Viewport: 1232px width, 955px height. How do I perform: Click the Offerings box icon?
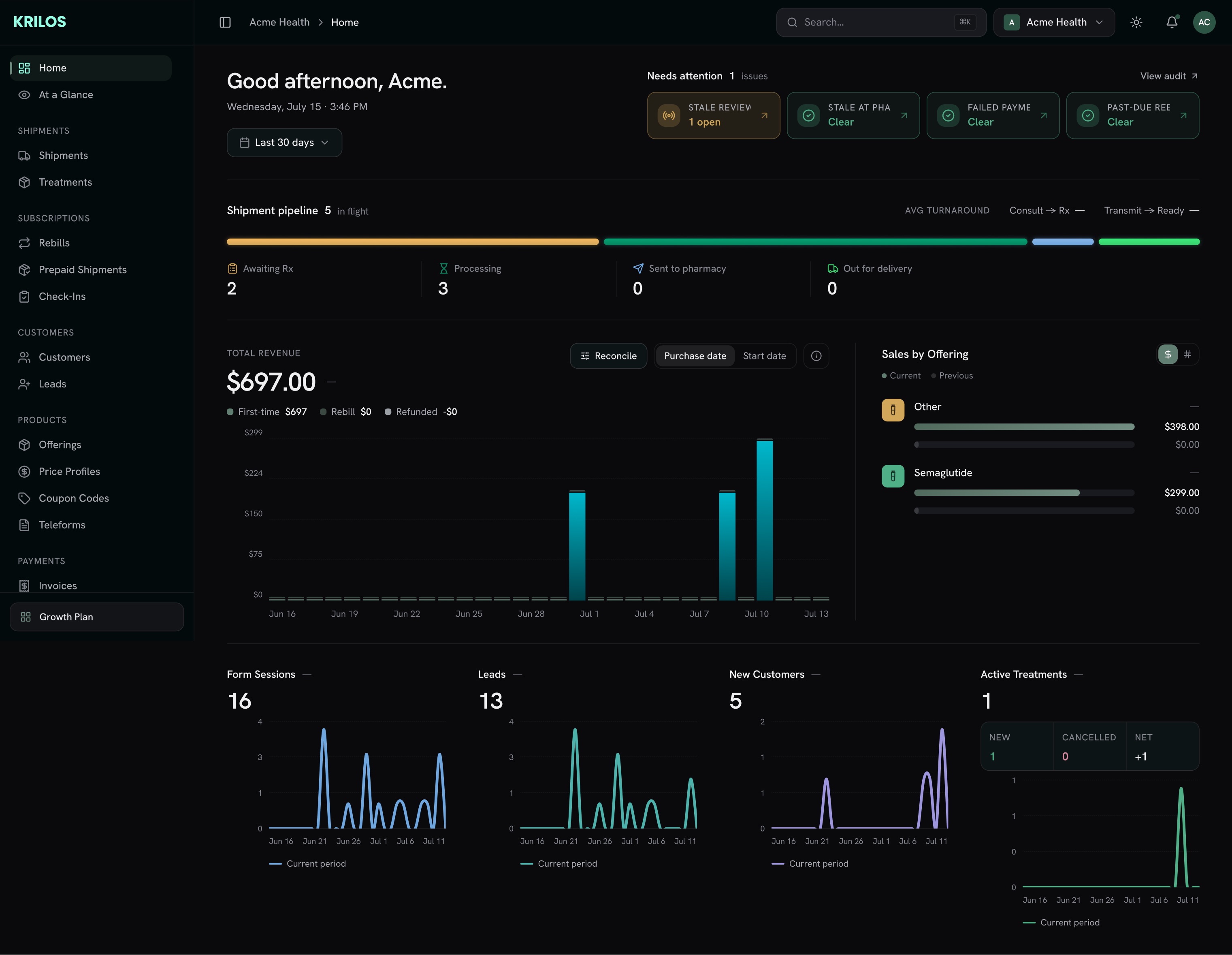click(24, 445)
